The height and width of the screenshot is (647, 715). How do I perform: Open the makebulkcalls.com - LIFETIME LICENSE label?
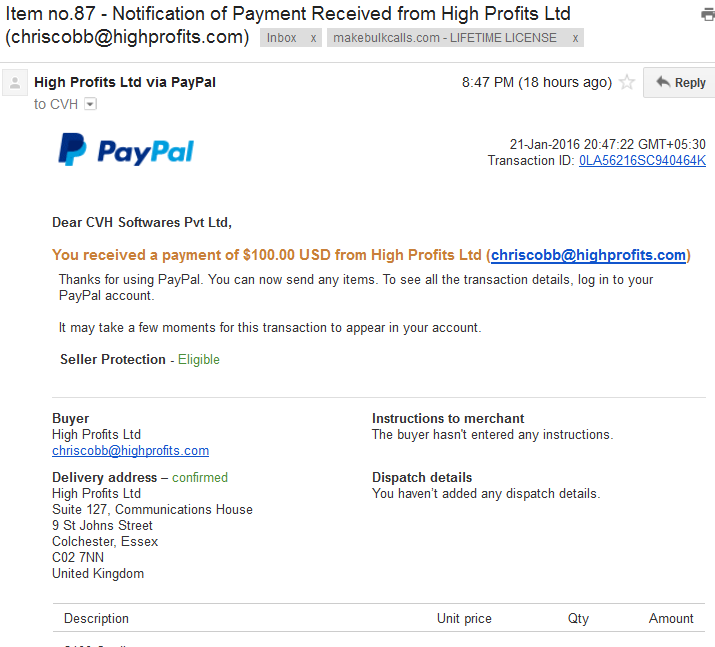[445, 38]
